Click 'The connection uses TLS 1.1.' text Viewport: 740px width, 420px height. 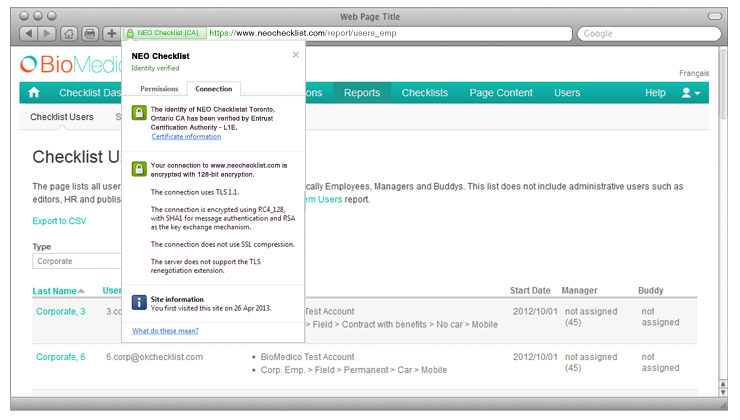click(x=195, y=192)
